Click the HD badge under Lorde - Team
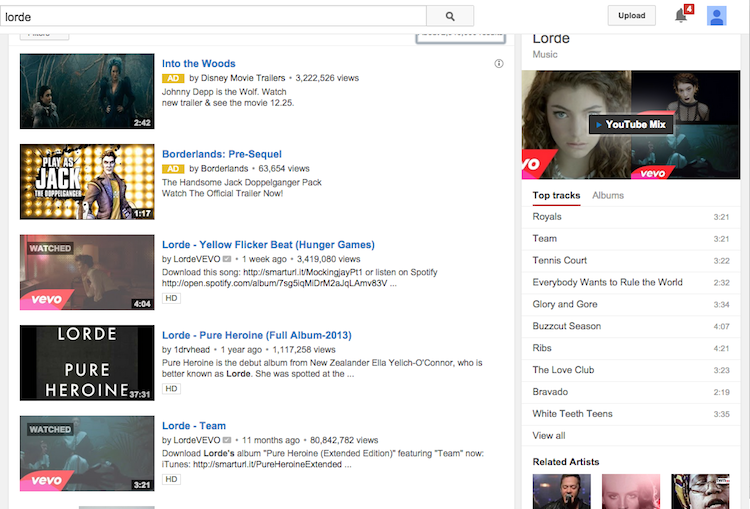This screenshot has height=509, width=750. [x=171, y=479]
